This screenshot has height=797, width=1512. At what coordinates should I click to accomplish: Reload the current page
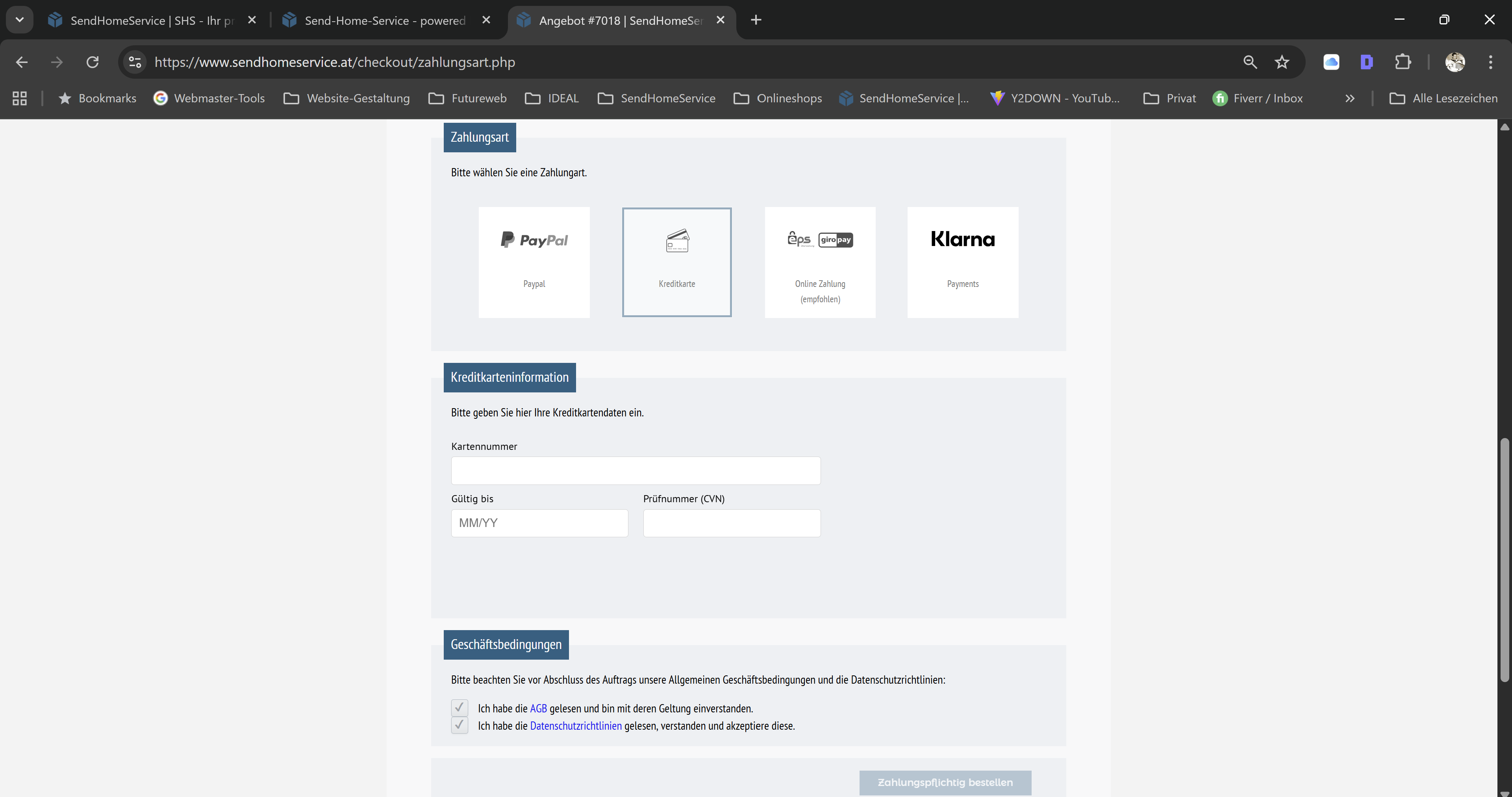[93, 62]
